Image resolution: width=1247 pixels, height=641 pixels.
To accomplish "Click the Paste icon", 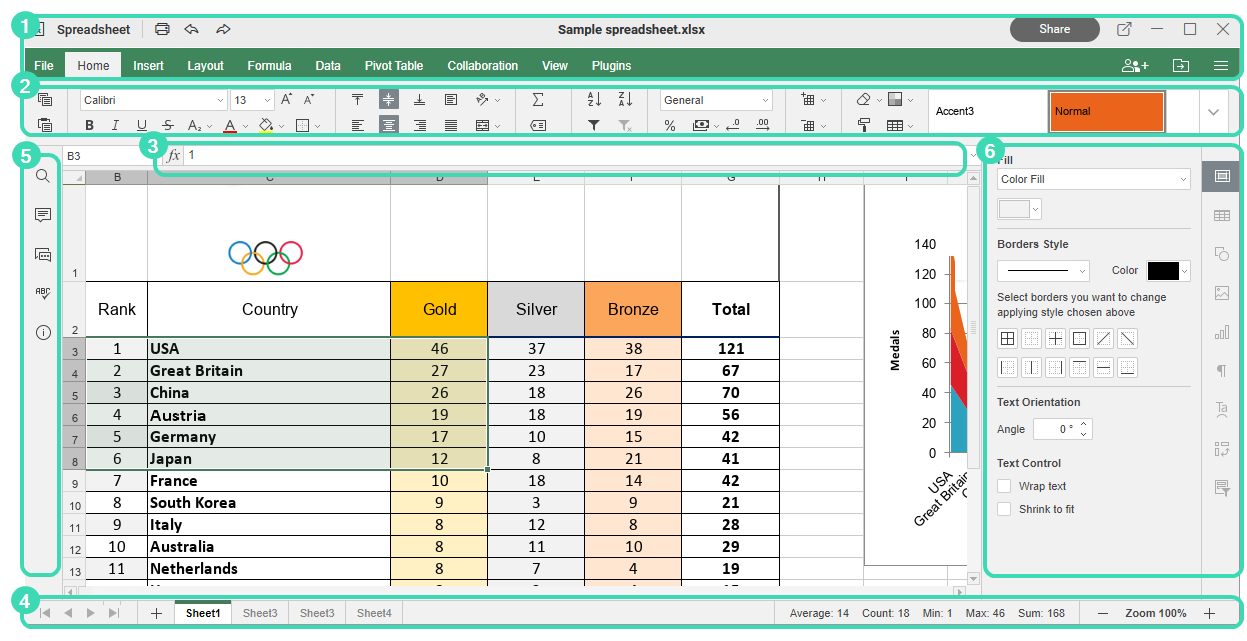I will tap(44, 125).
